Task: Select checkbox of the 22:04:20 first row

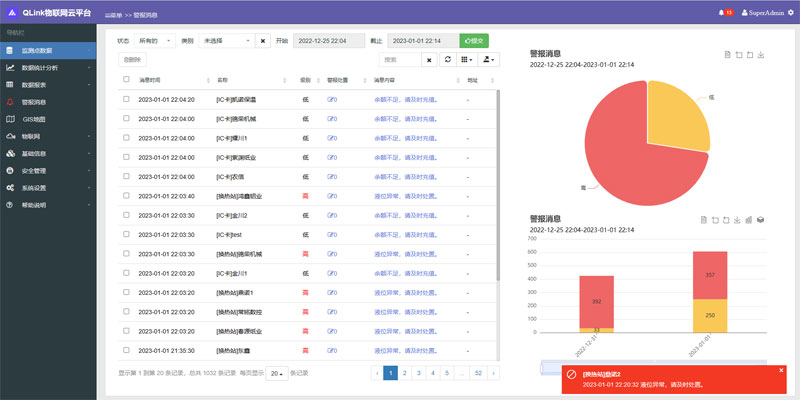Action: (126, 100)
